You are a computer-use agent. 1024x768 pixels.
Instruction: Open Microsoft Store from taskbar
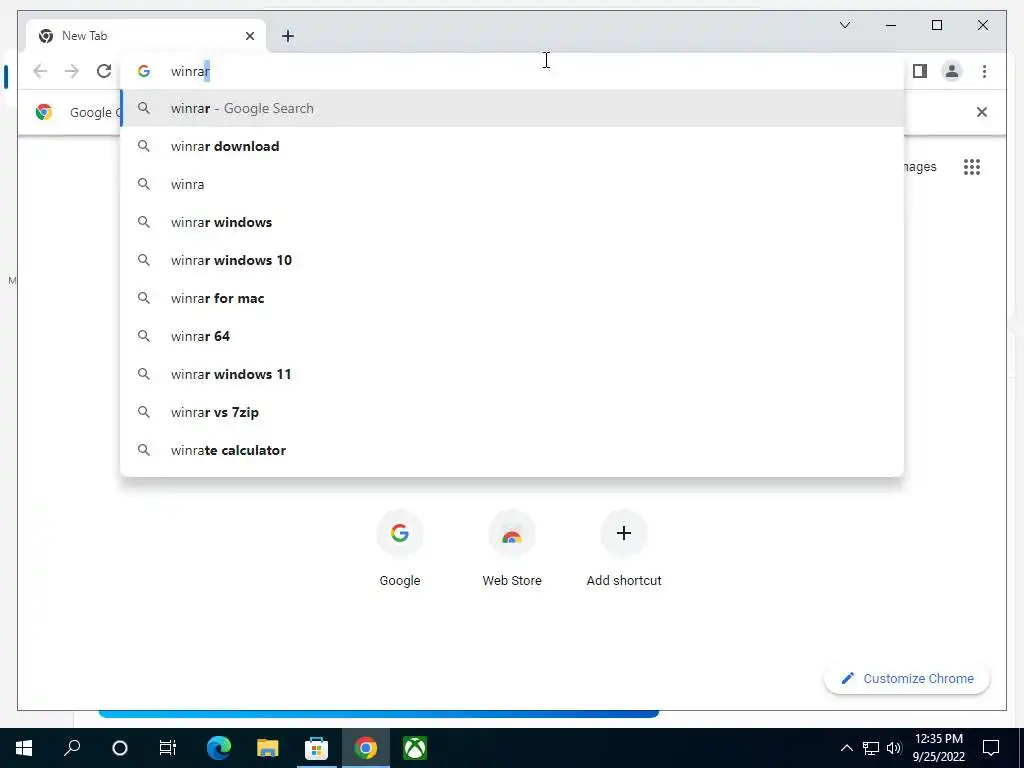click(x=317, y=748)
